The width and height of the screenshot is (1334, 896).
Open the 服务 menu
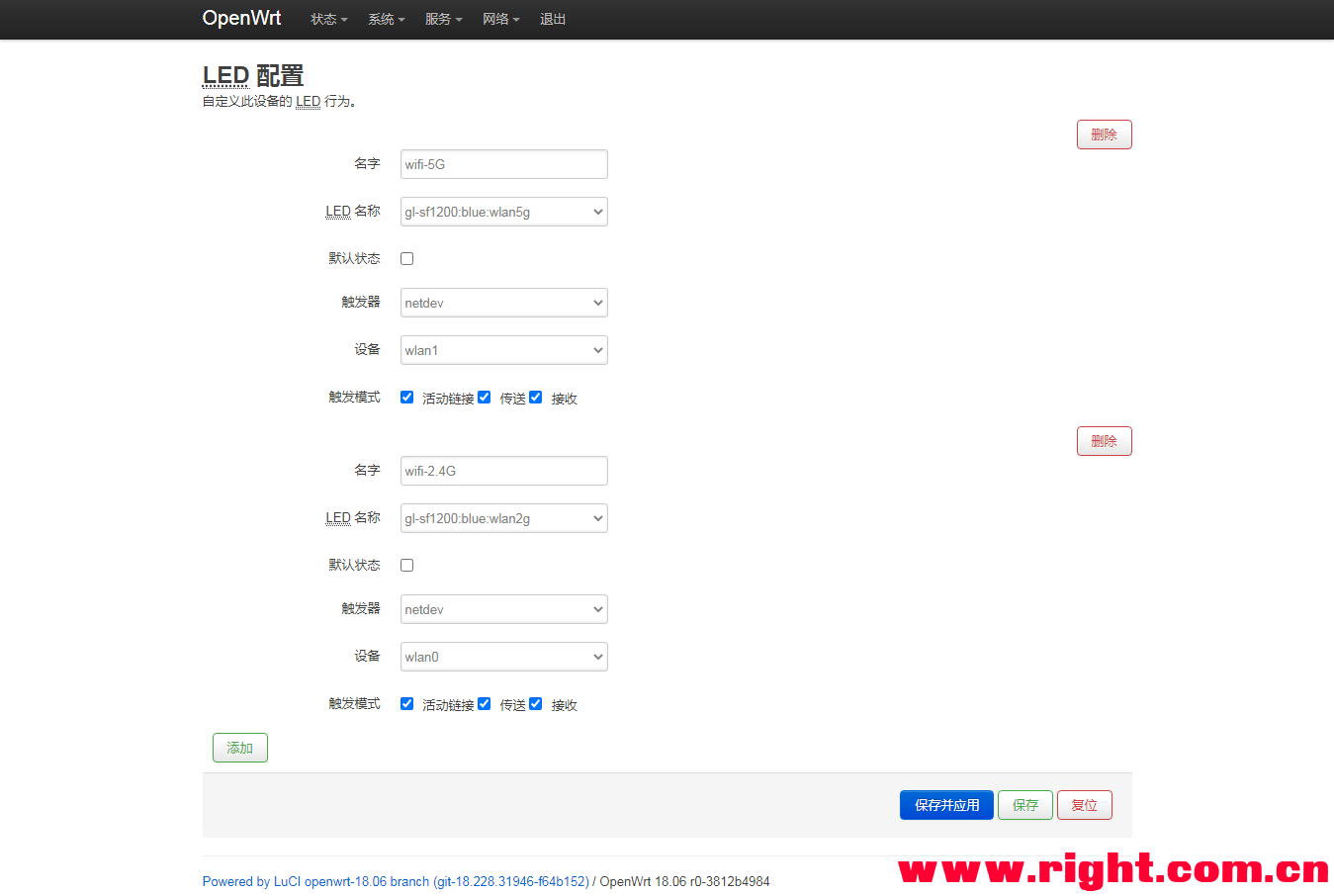click(x=443, y=19)
